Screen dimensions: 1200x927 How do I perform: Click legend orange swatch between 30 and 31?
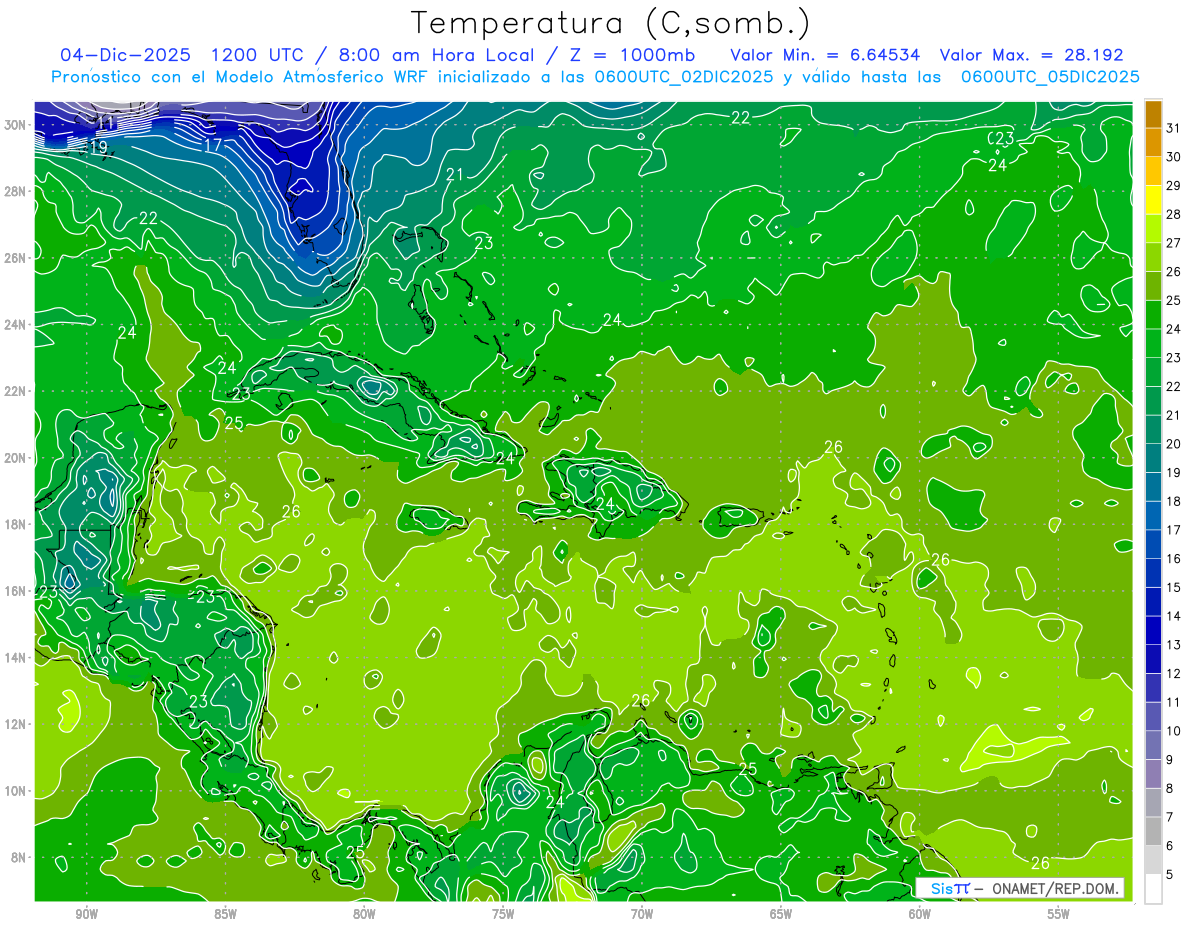click(1153, 143)
